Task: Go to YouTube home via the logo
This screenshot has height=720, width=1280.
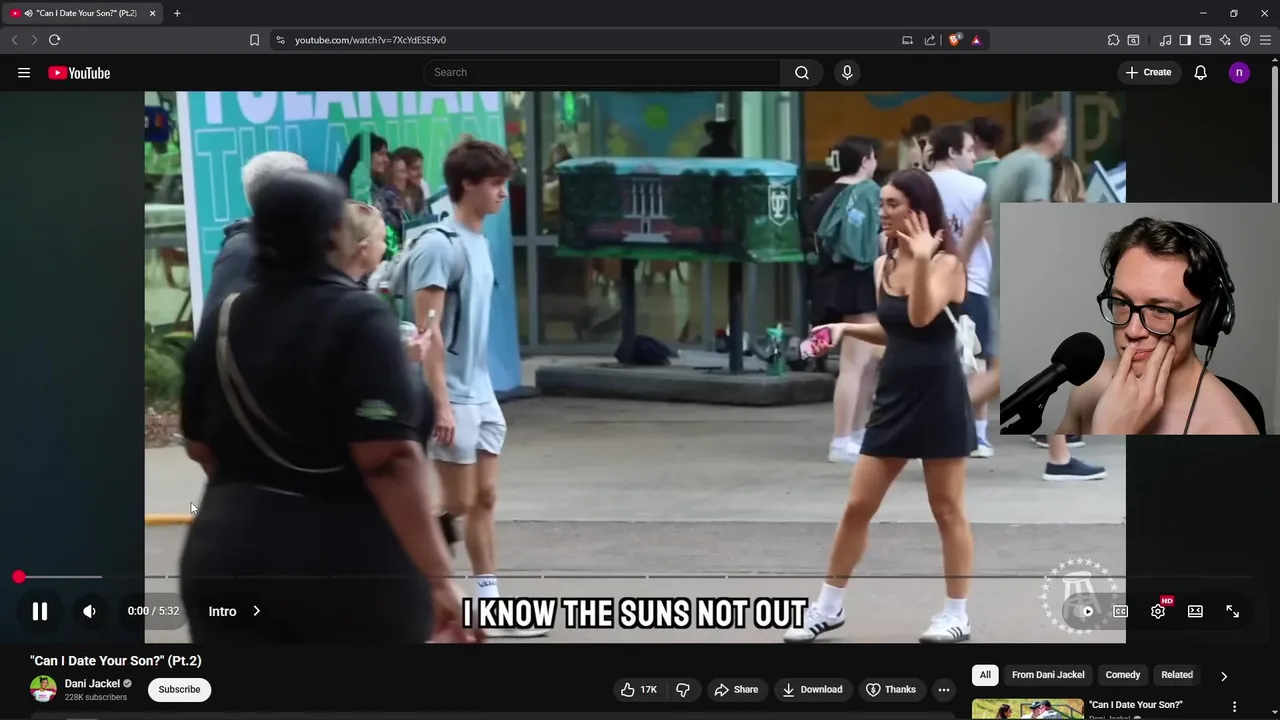Action: (x=79, y=73)
